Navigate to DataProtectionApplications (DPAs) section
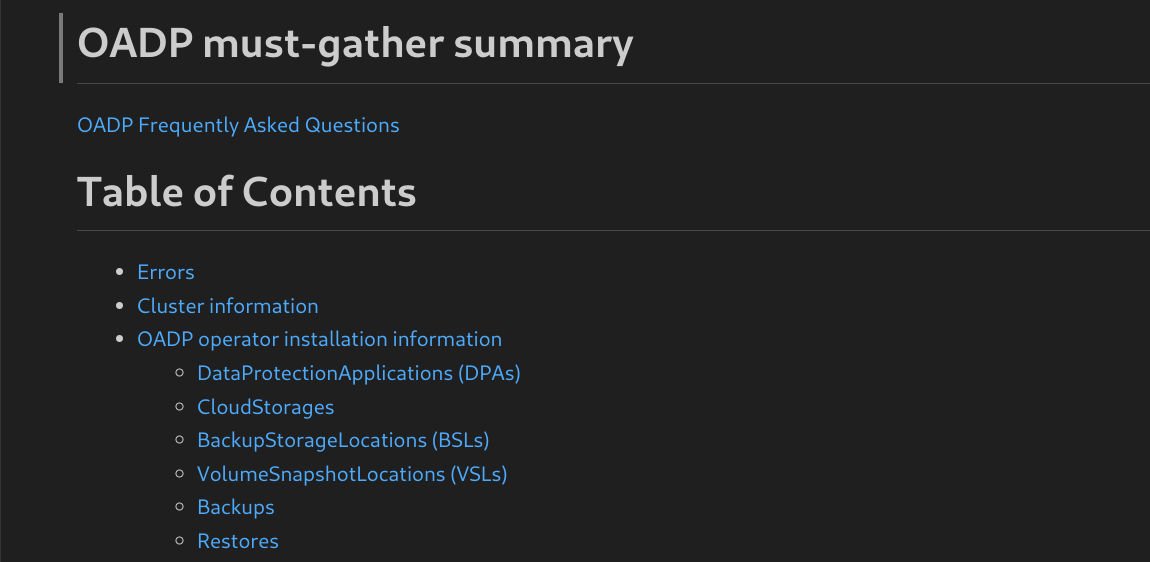The width and height of the screenshot is (1150, 562). 359,373
